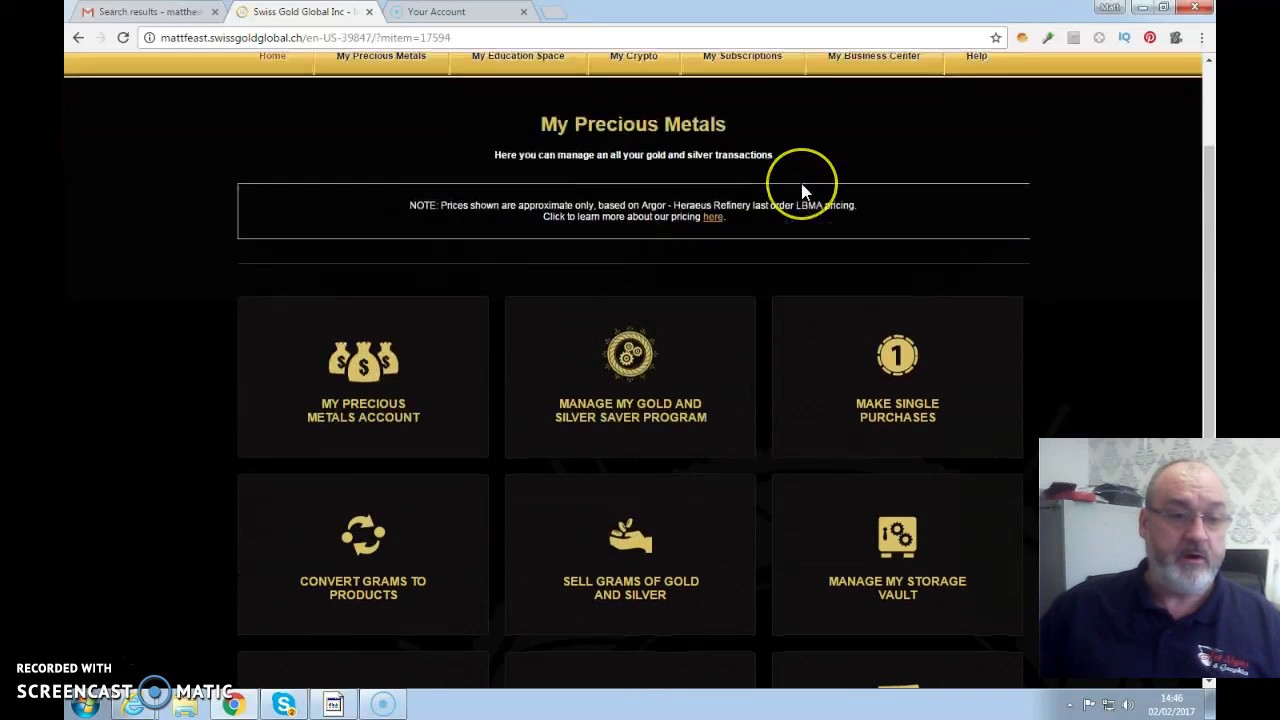1280x720 pixels.
Task: Open My Education Space menu
Action: [x=518, y=56]
